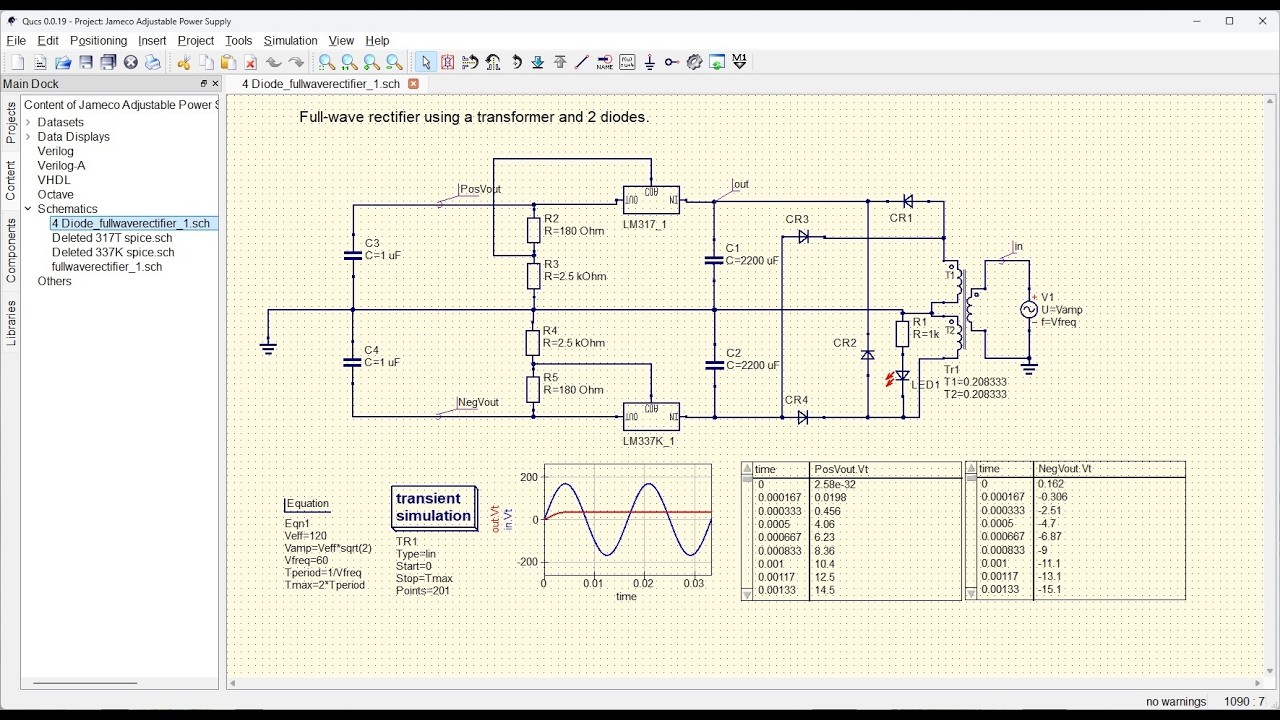The width and height of the screenshot is (1280, 720).
Task: Open a file with folder icon
Action: [63, 62]
